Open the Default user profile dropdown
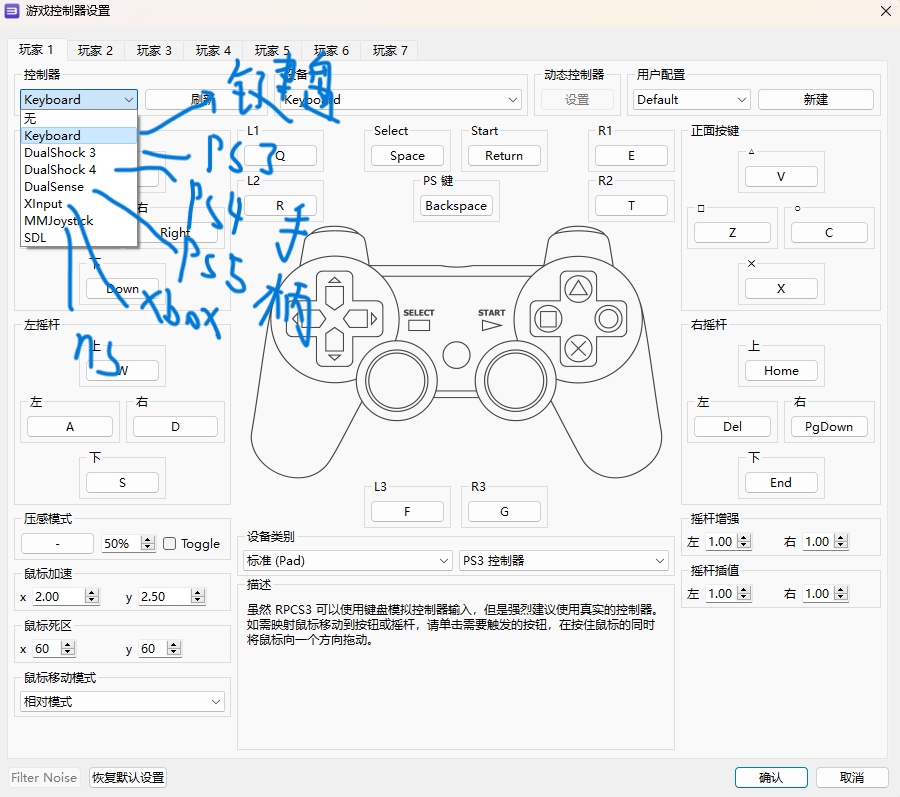The image size is (900, 797). point(691,100)
